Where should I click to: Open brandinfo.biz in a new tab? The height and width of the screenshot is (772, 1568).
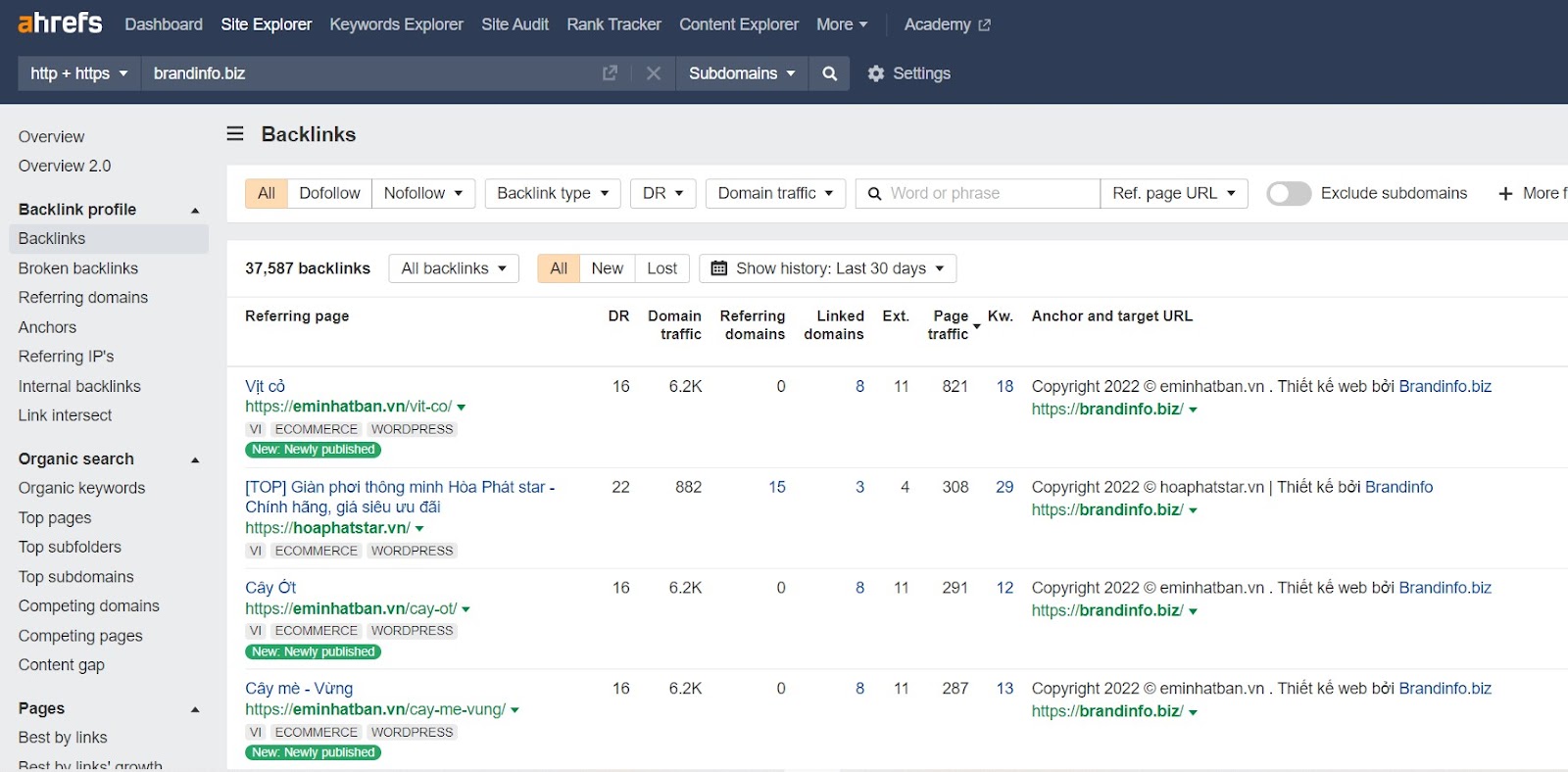610,73
